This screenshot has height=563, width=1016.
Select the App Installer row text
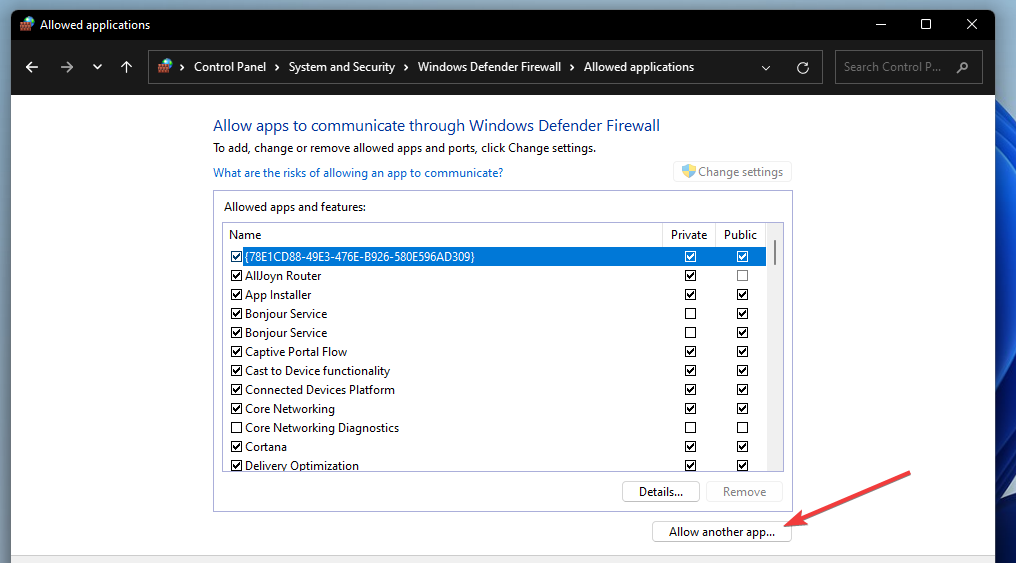click(278, 295)
